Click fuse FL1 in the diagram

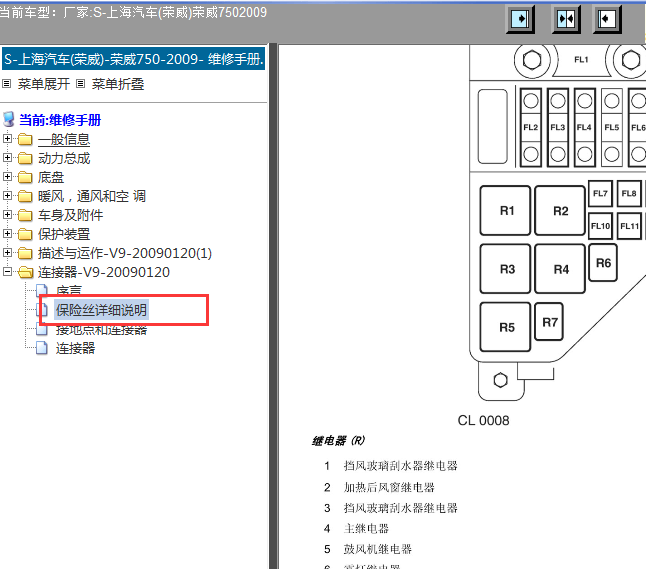tap(581, 60)
